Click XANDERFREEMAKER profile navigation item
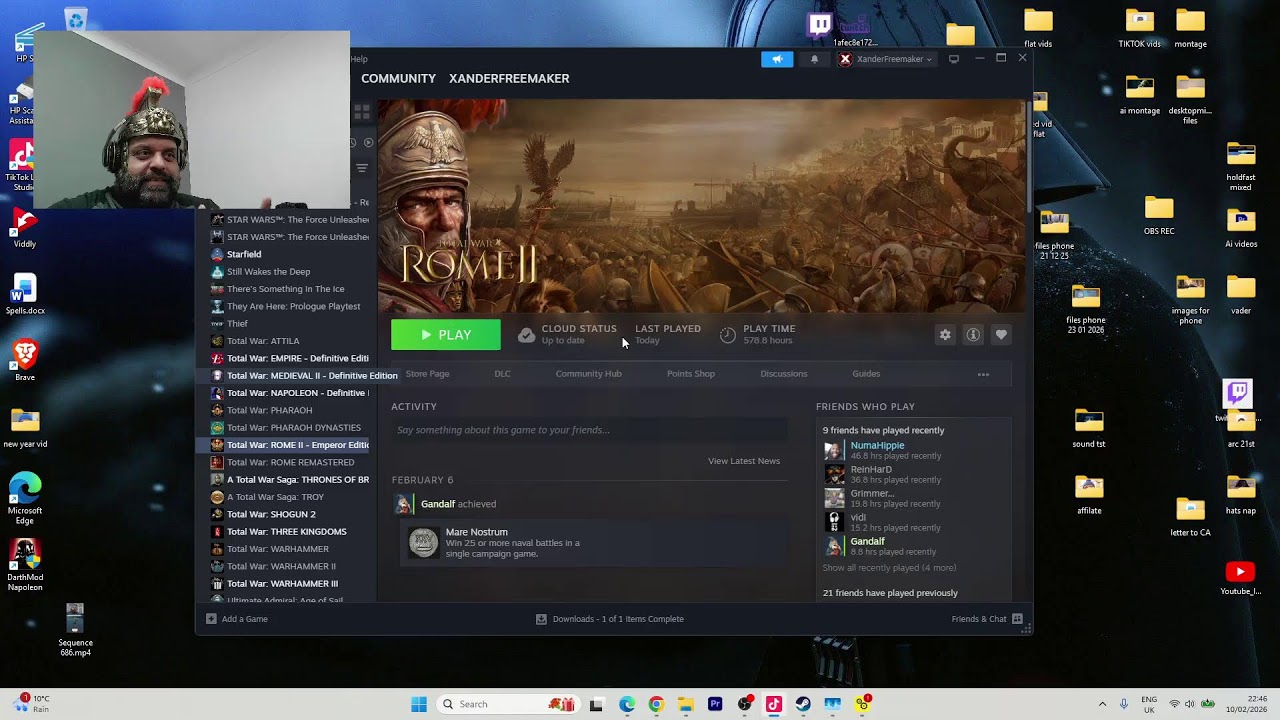 (x=509, y=78)
